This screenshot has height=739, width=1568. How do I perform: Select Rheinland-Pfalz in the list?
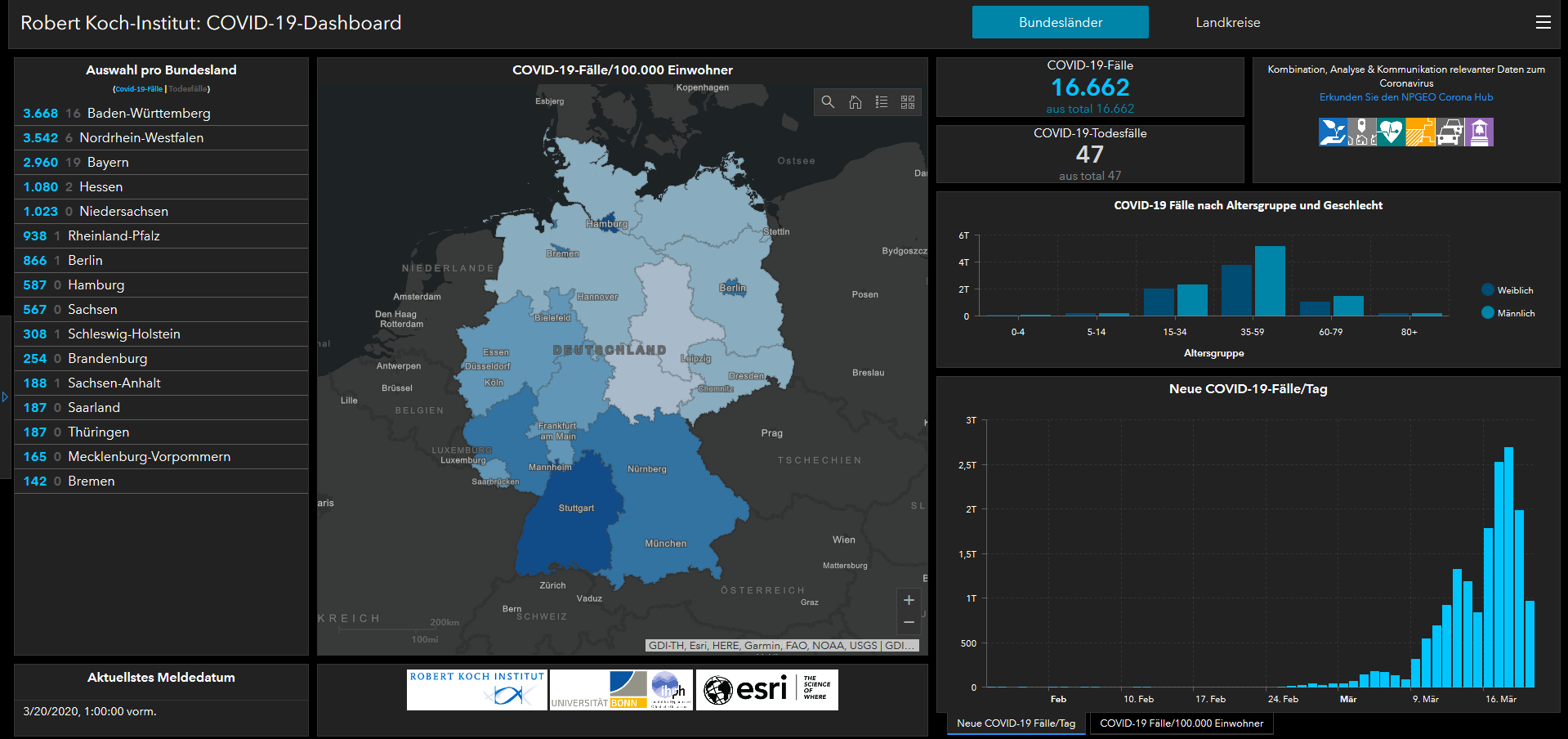[161, 235]
